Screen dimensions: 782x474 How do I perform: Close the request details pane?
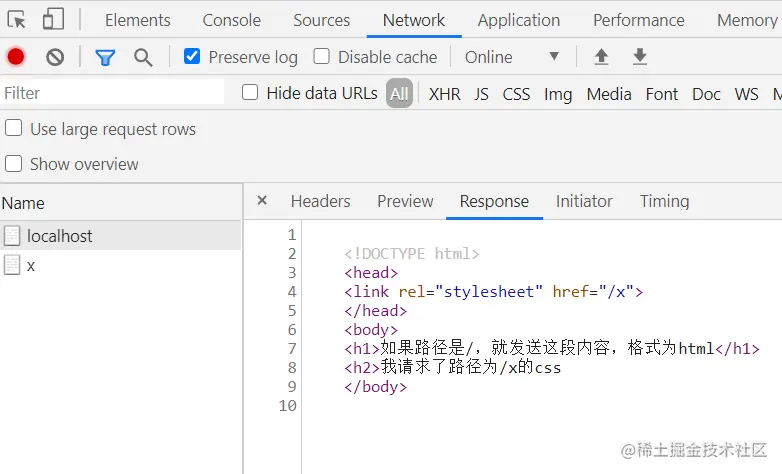click(262, 200)
